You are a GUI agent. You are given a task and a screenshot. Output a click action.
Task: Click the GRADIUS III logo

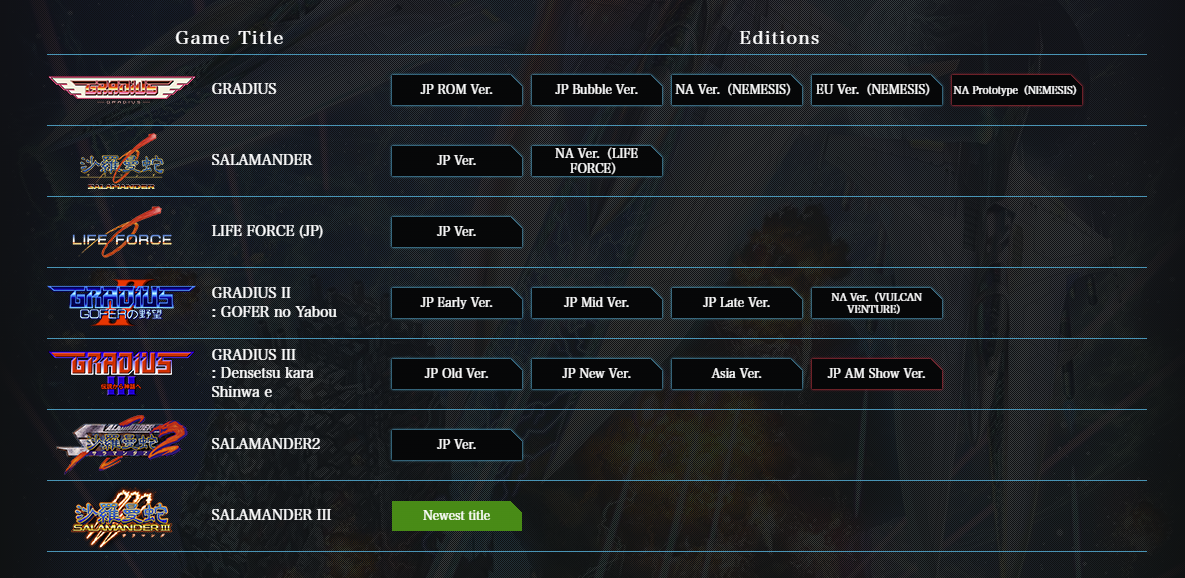click(x=122, y=373)
